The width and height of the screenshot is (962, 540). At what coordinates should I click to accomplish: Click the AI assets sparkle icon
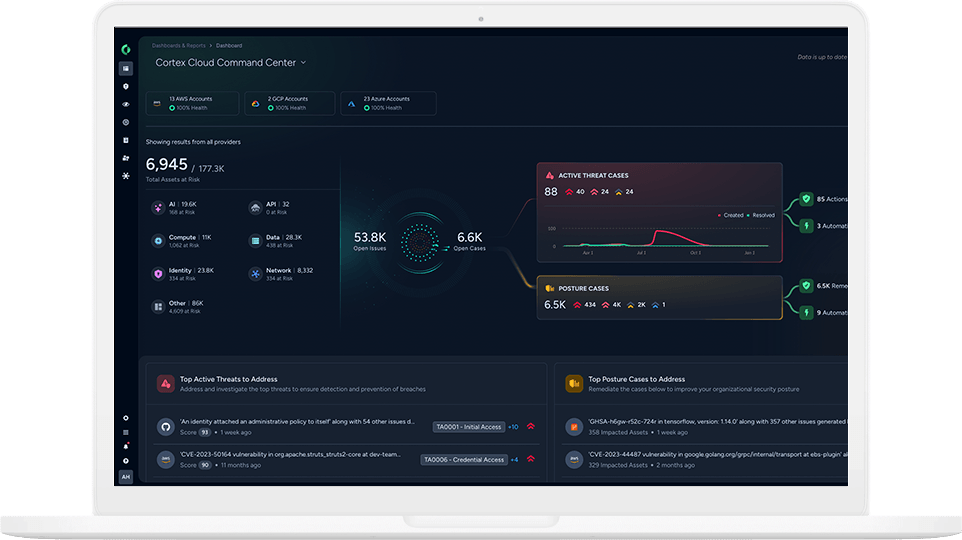(x=158, y=208)
